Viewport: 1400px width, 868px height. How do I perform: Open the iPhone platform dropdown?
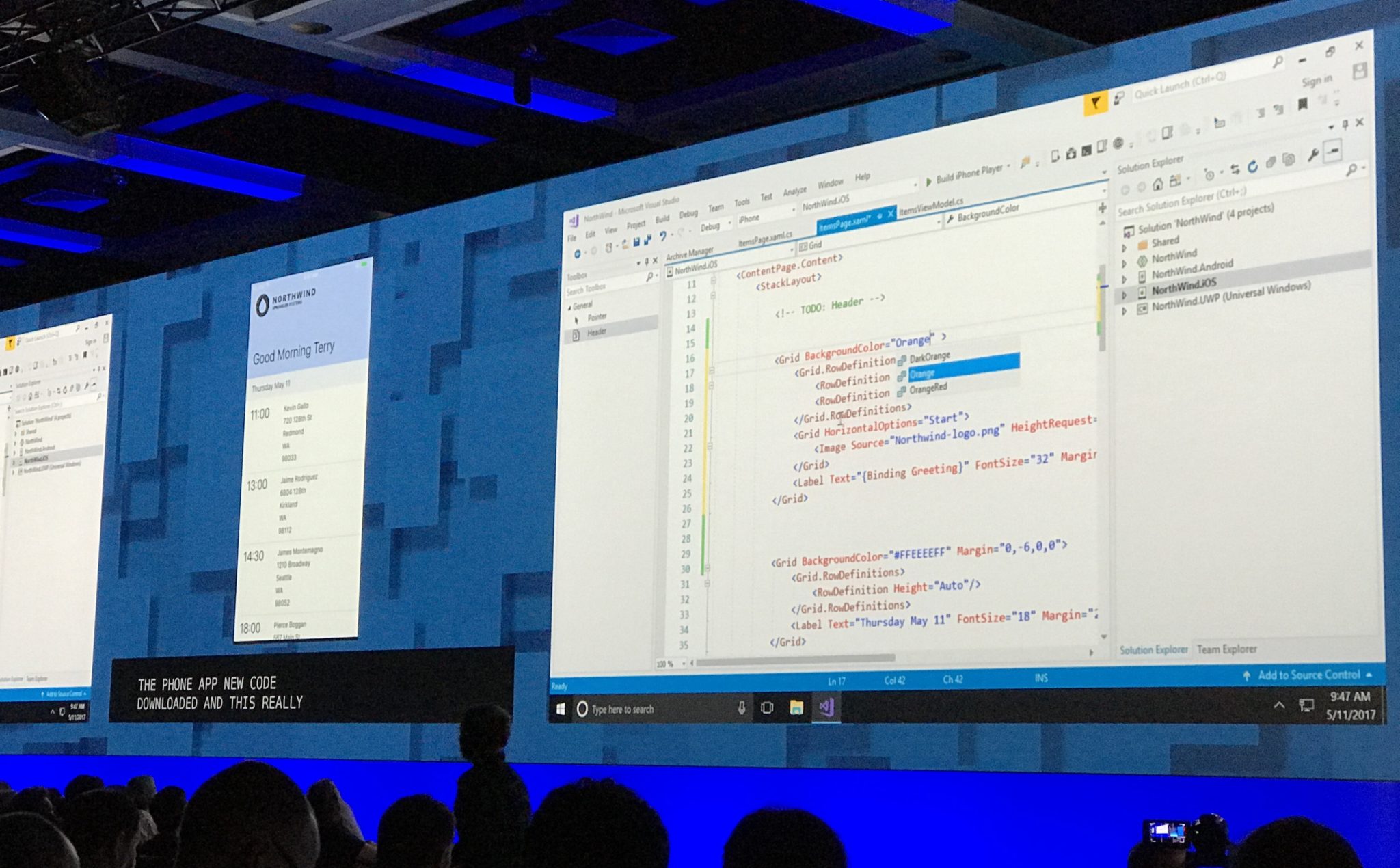pos(768,215)
